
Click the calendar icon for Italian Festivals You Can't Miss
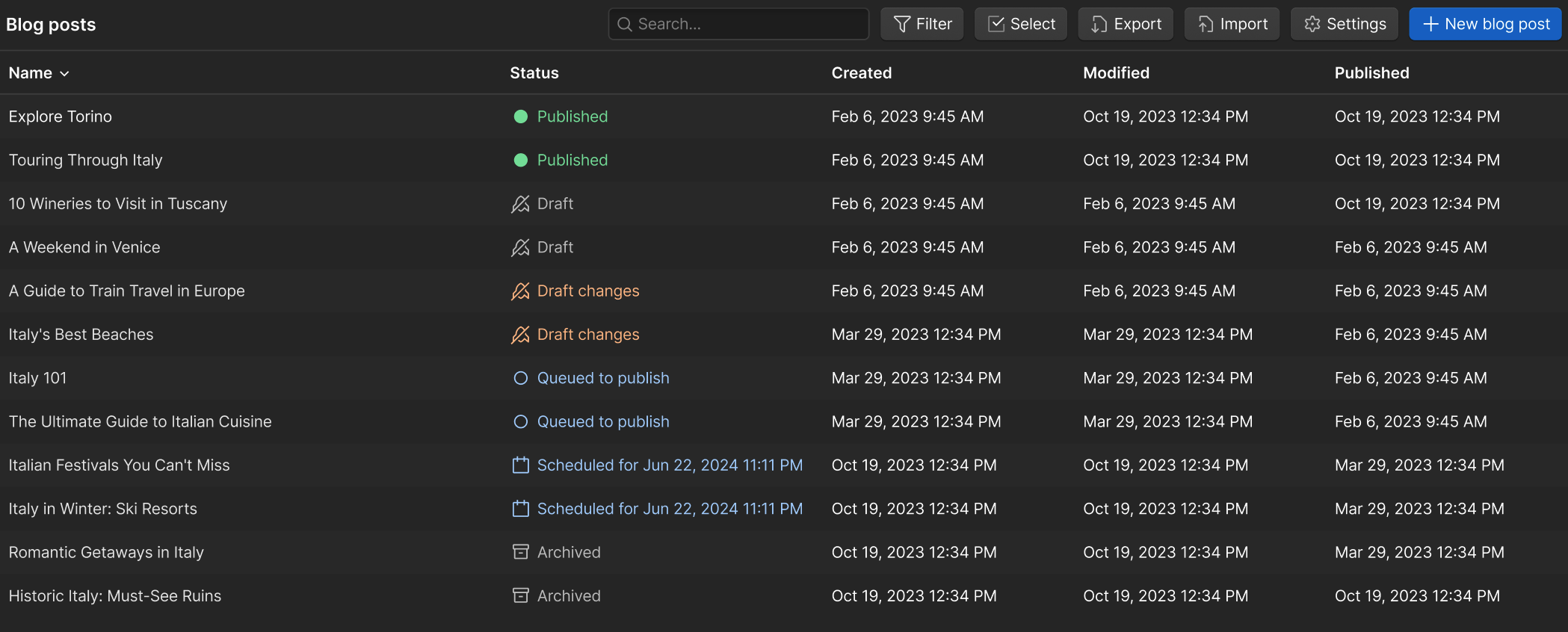521,465
